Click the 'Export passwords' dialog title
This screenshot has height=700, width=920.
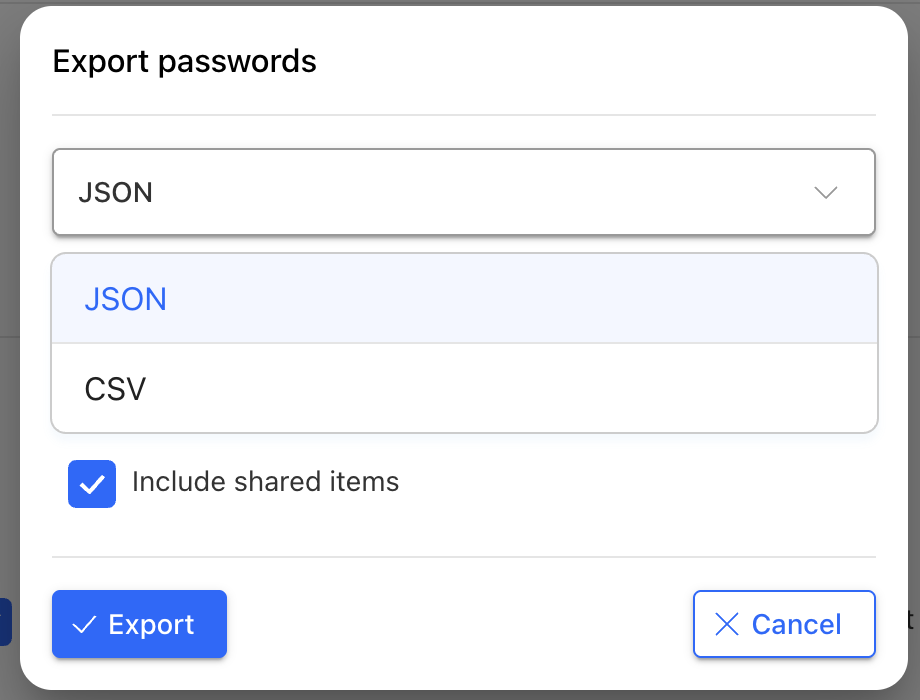pos(184,61)
